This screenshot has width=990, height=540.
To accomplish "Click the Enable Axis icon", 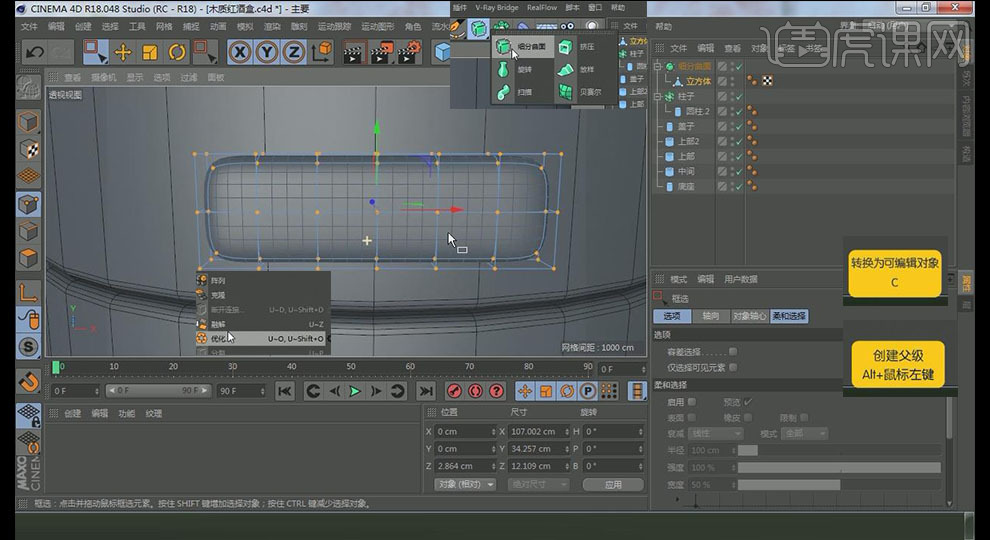I will pyautogui.click(x=28, y=292).
